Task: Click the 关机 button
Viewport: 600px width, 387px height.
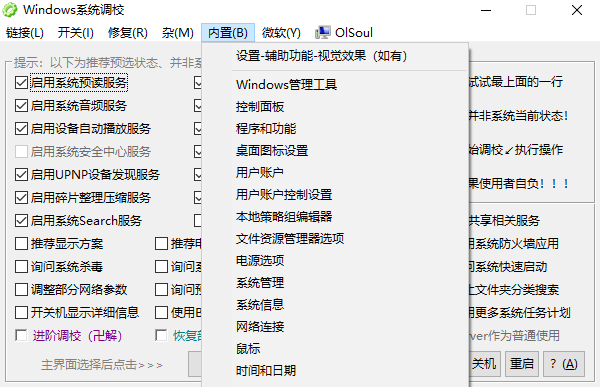Action: 485,364
